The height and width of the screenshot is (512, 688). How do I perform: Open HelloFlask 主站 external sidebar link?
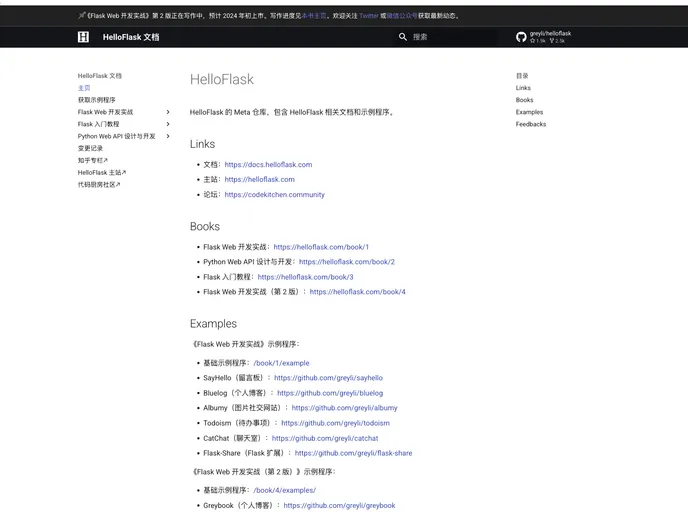(102, 173)
